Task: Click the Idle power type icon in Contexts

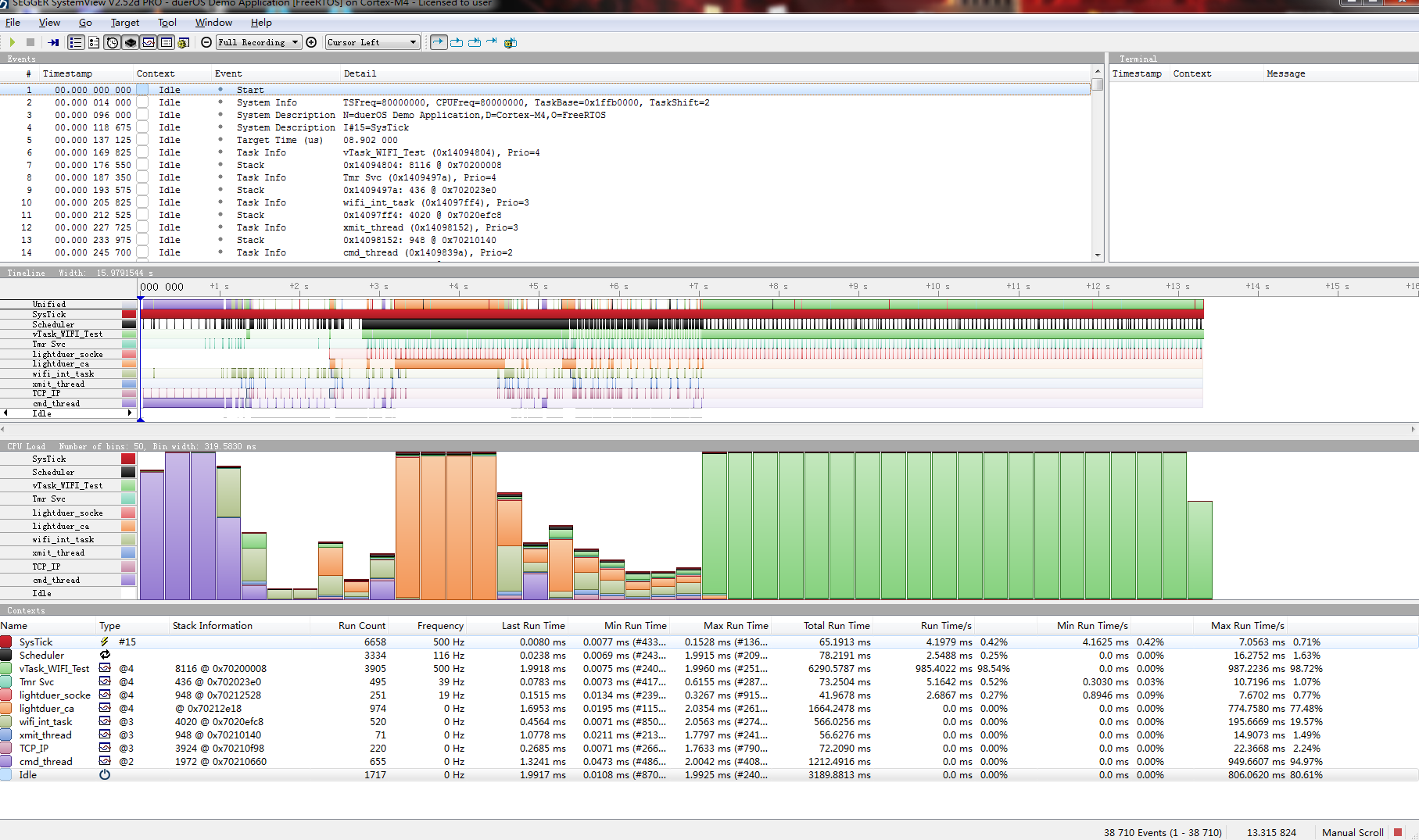Action: (x=105, y=774)
